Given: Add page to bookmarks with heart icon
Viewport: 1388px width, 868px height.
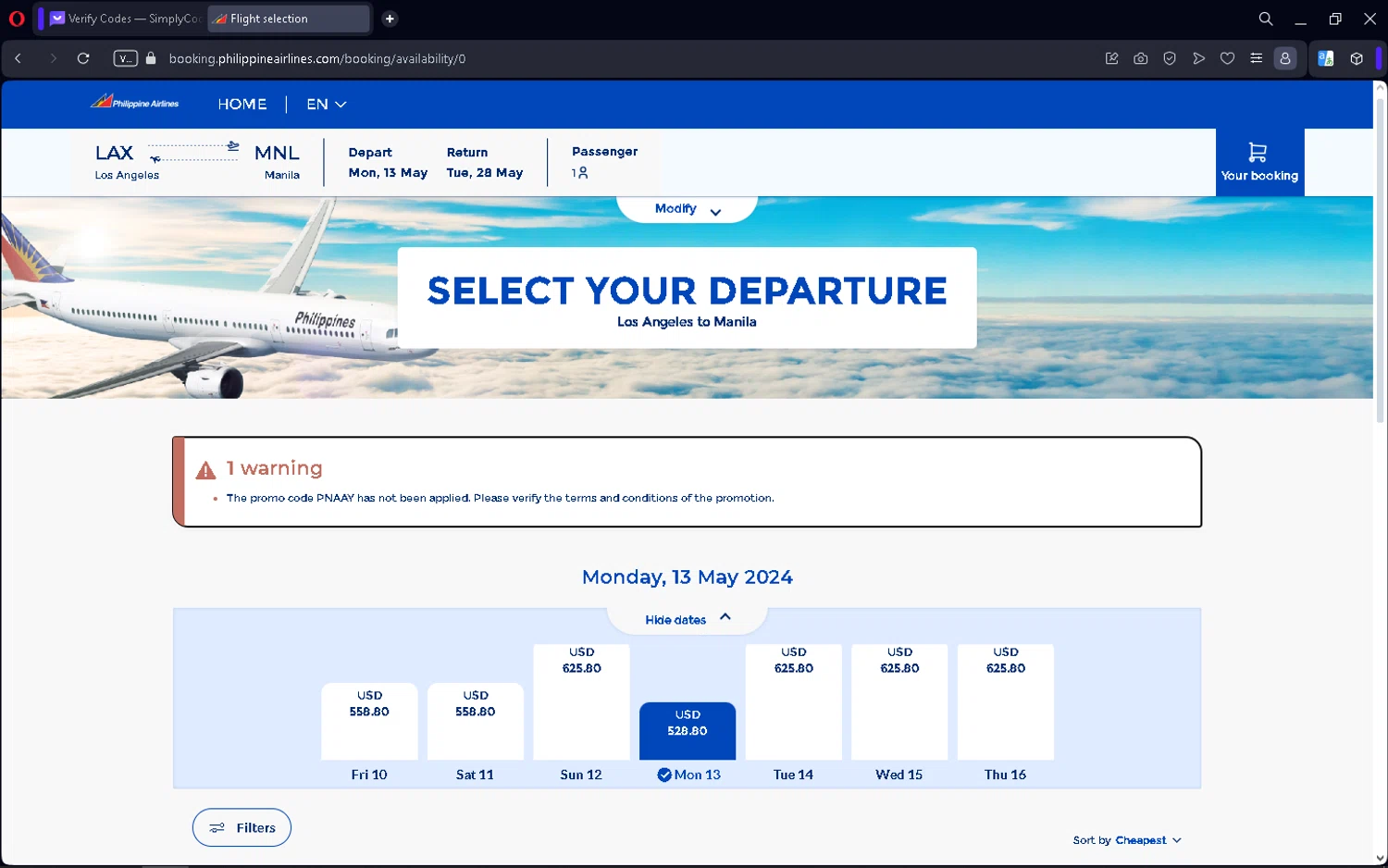Looking at the screenshot, I should click(x=1227, y=58).
